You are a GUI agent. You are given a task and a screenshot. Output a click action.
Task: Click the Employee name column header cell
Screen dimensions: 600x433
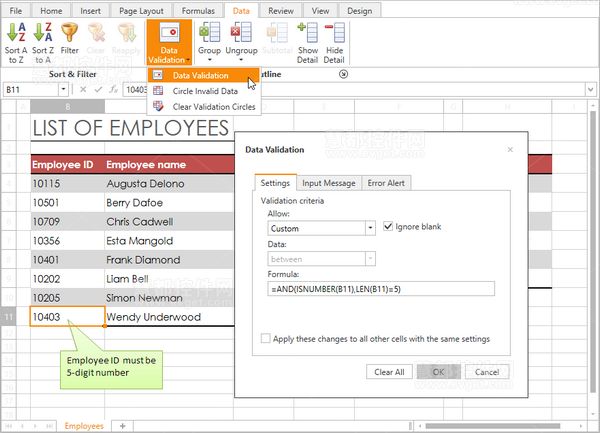[170, 164]
